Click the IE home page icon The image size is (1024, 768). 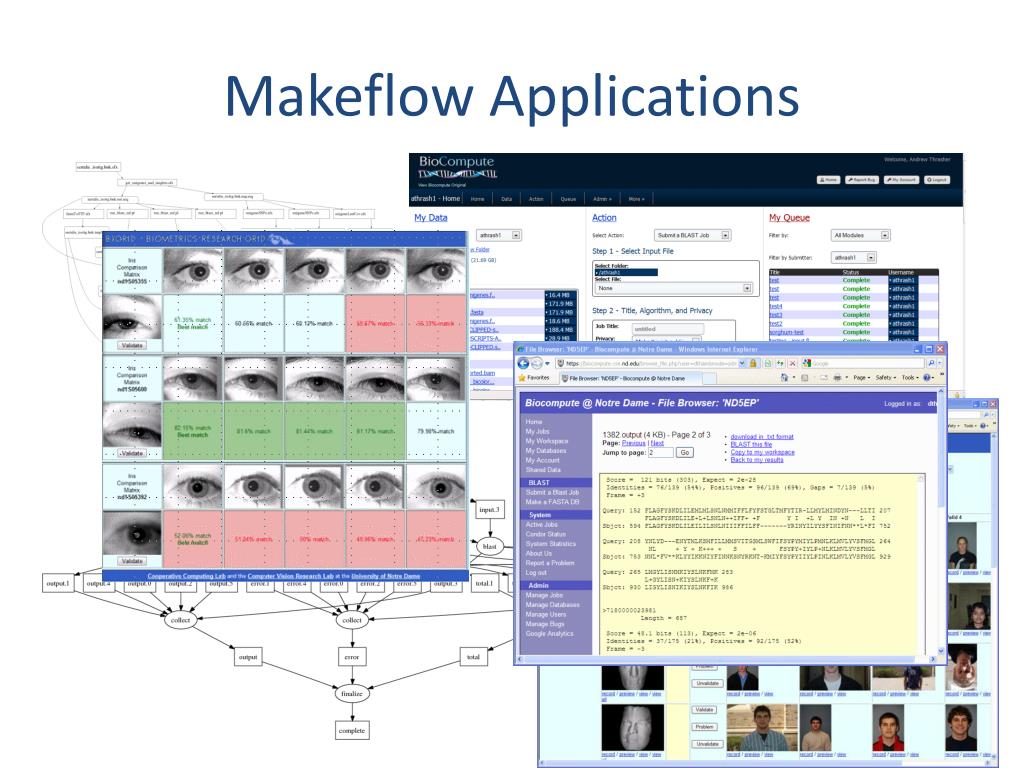[784, 378]
